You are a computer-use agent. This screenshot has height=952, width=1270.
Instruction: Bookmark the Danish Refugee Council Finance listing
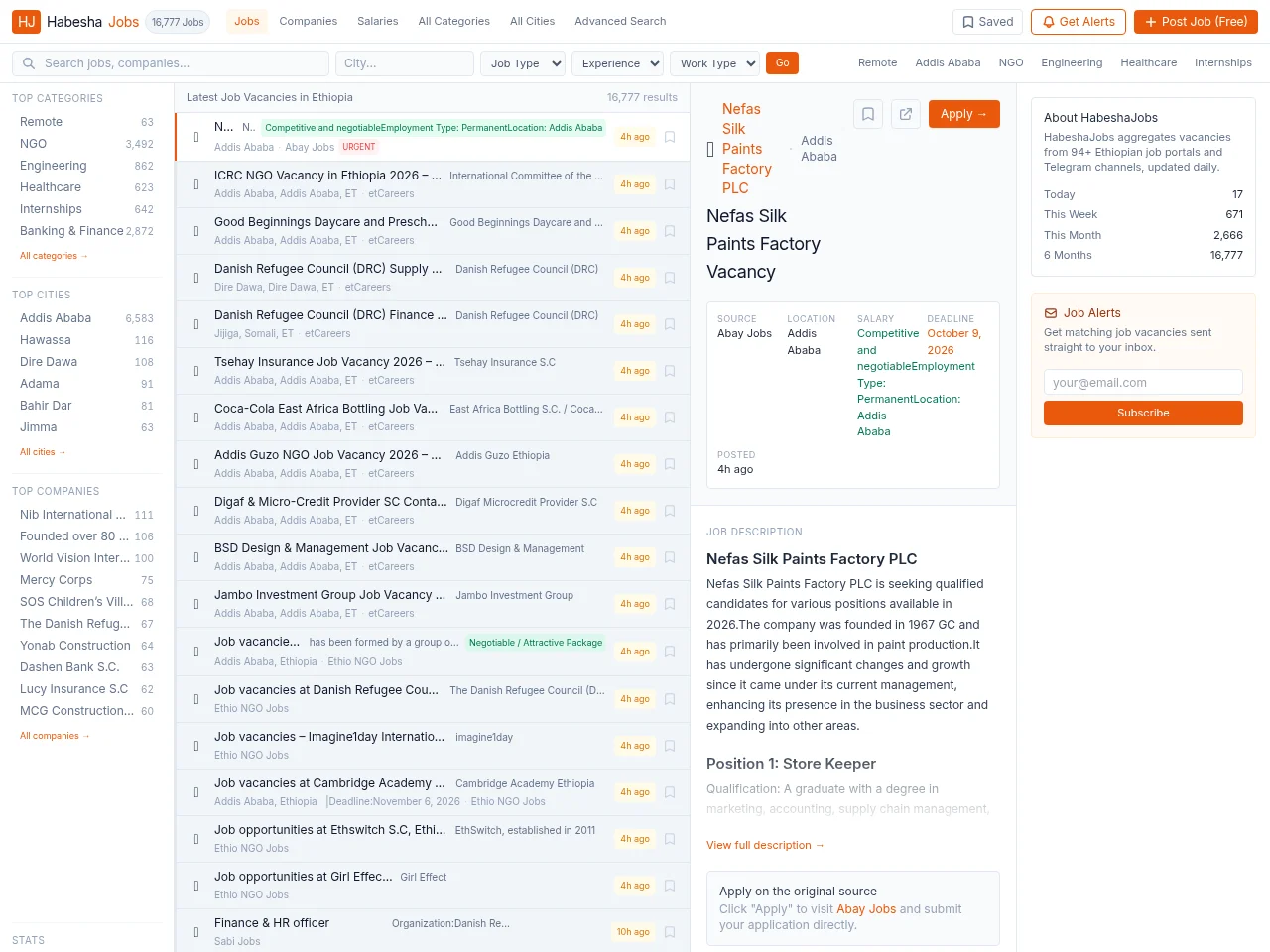click(x=670, y=324)
